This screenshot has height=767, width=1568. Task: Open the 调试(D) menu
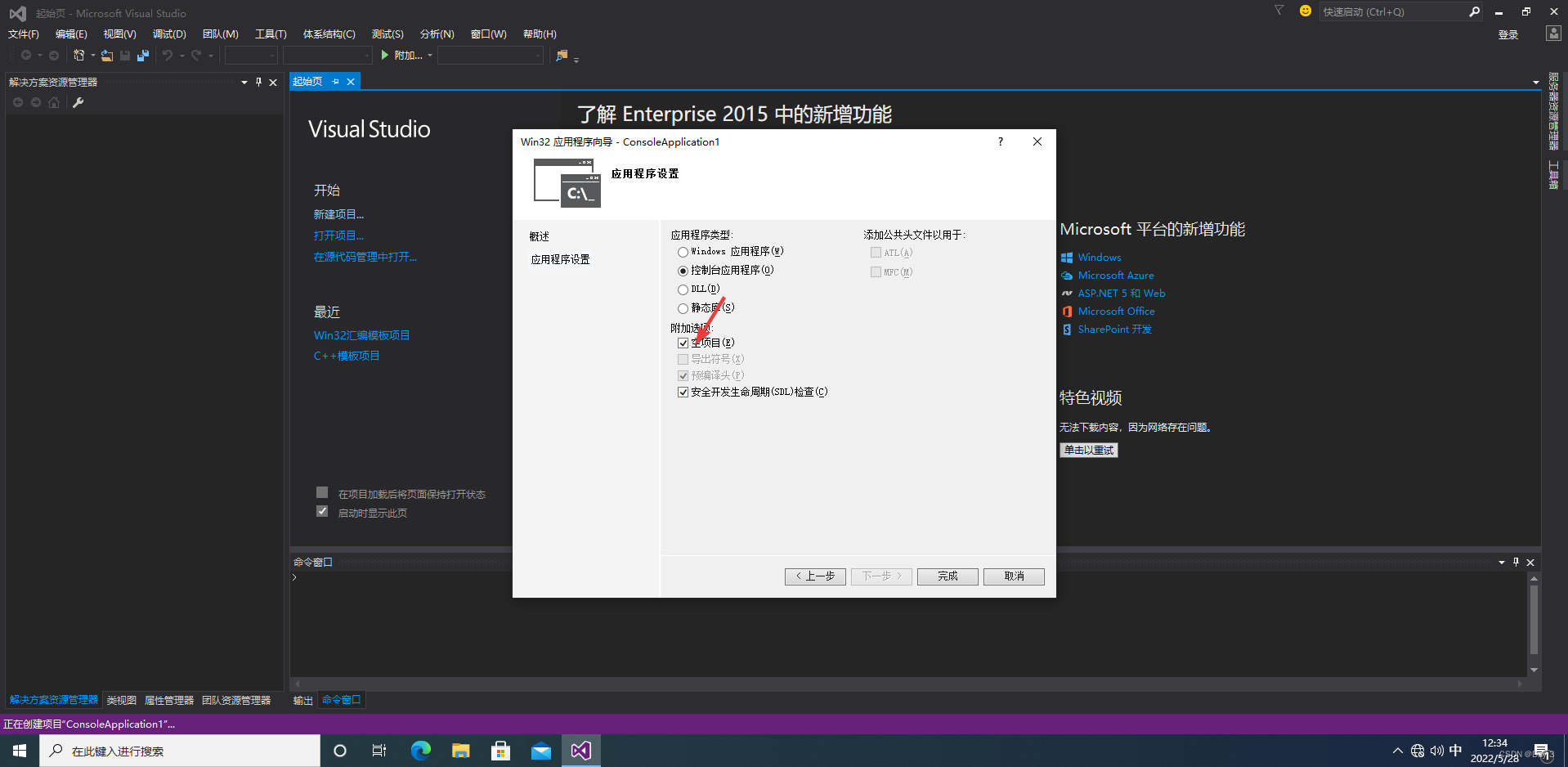(169, 34)
